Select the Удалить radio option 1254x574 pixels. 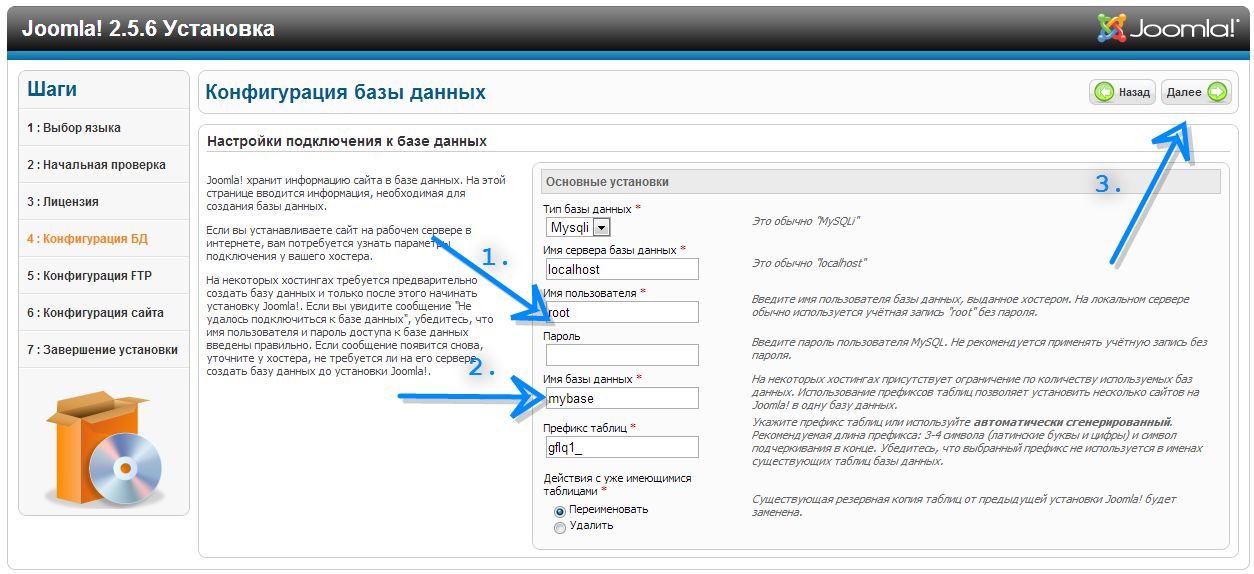[x=559, y=527]
